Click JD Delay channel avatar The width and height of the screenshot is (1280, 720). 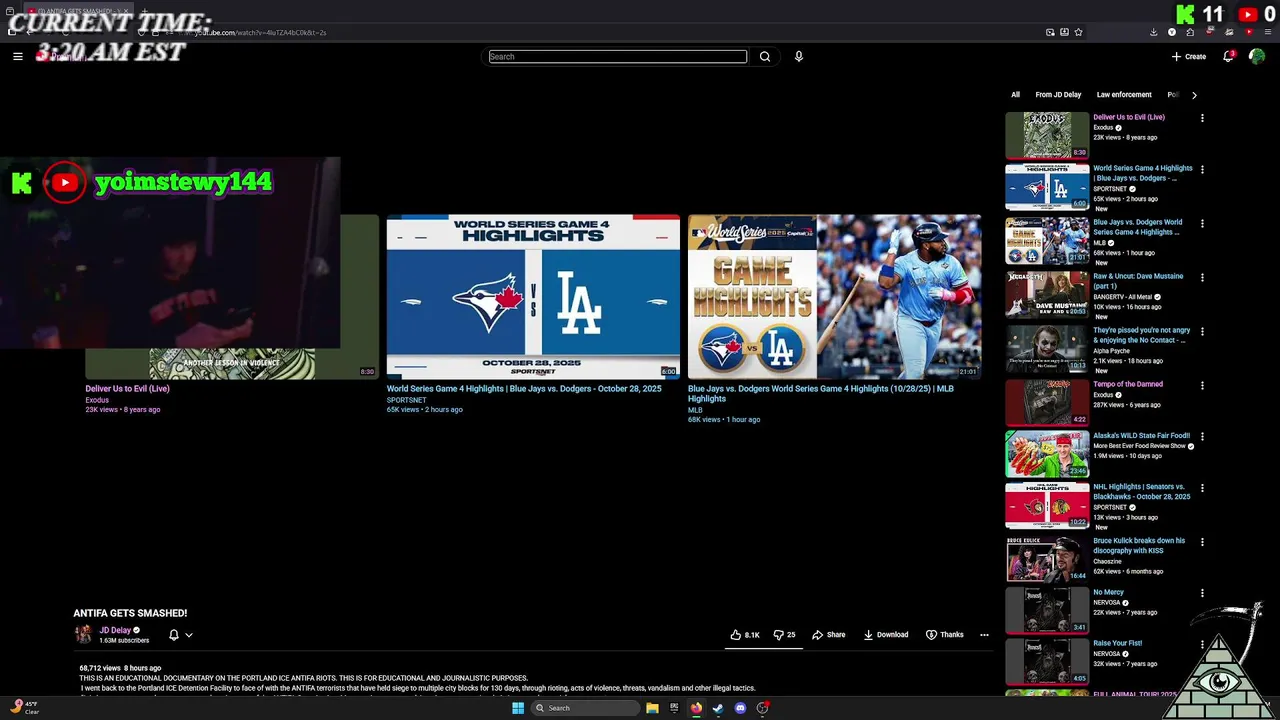pos(83,634)
